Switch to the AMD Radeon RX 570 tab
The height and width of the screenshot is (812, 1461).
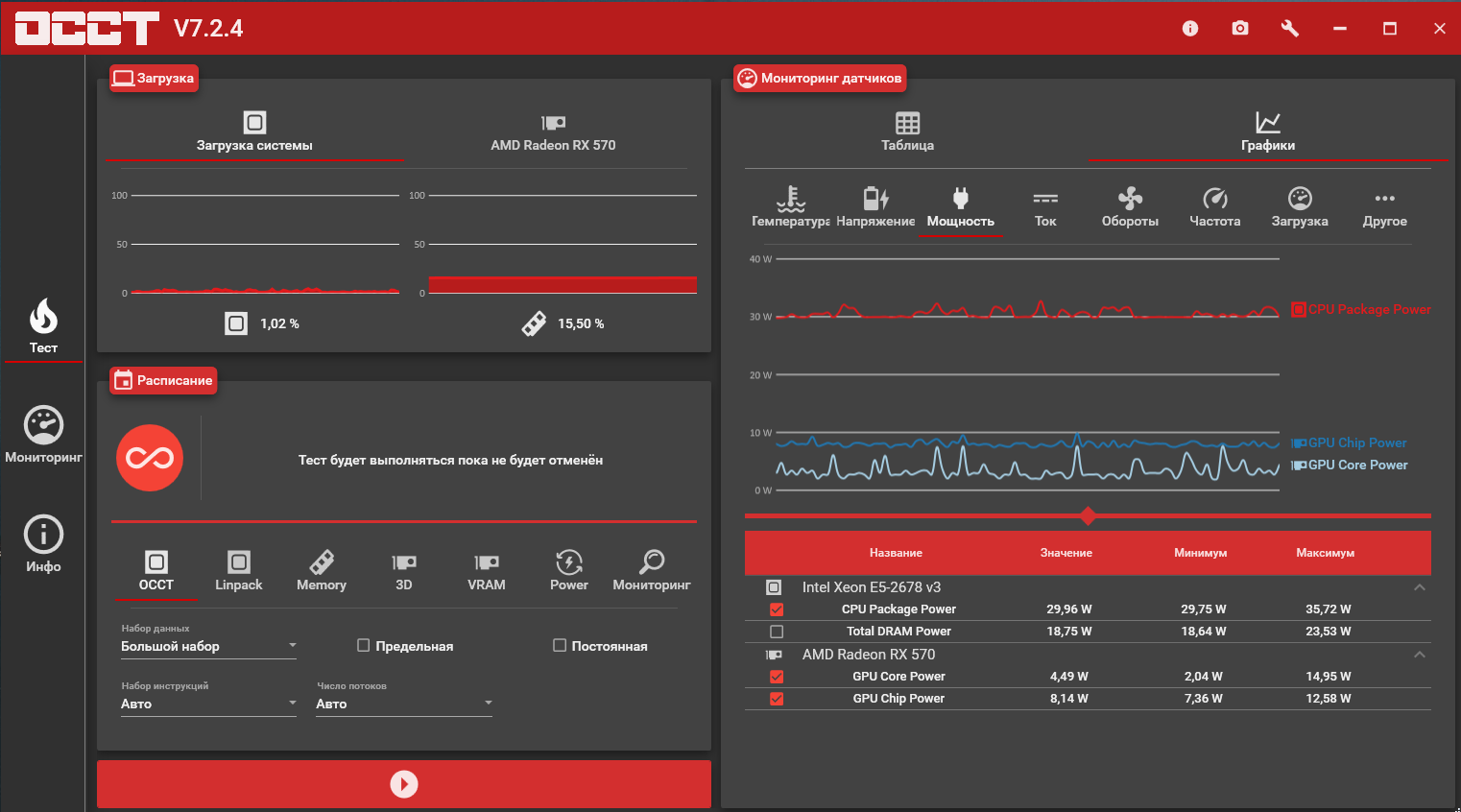point(553,131)
